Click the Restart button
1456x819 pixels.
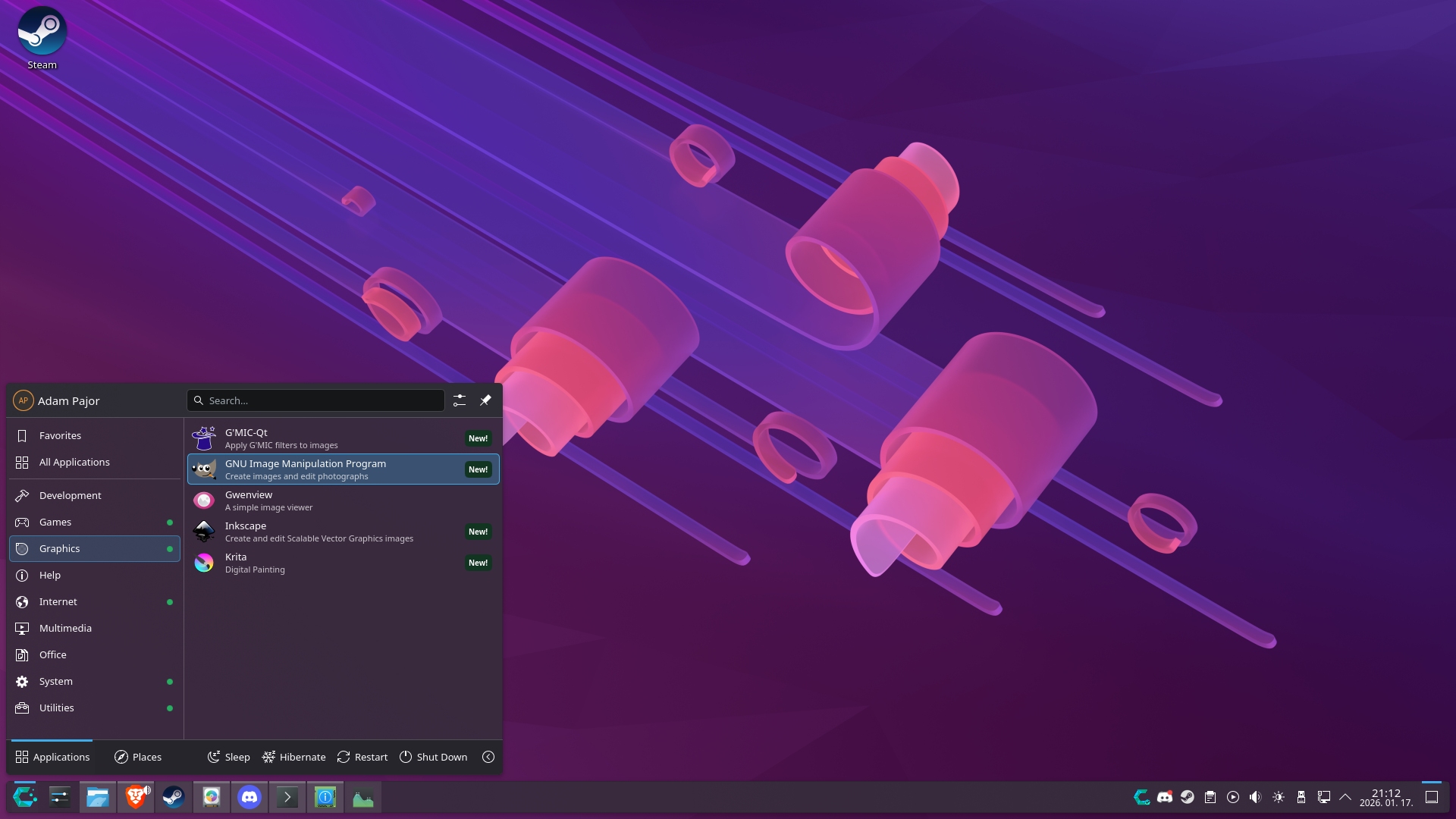(362, 757)
